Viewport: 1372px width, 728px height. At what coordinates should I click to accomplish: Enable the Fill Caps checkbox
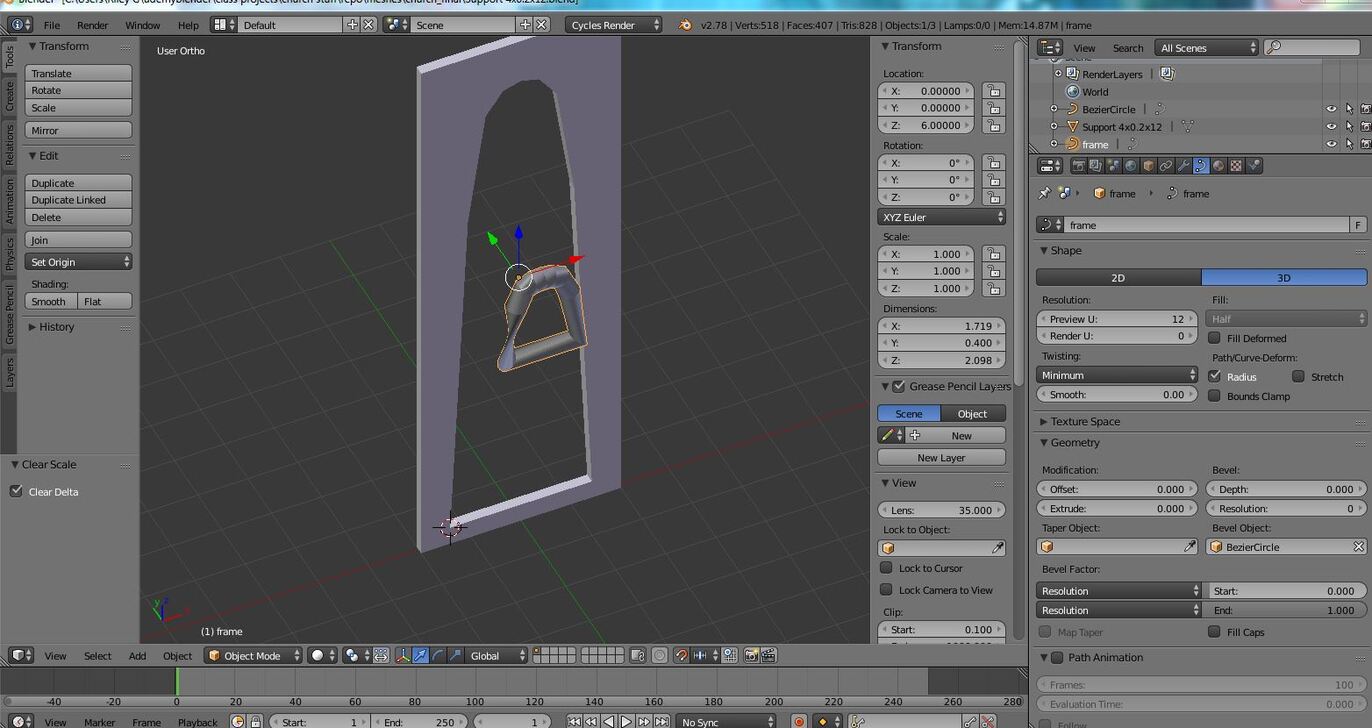tap(1214, 632)
